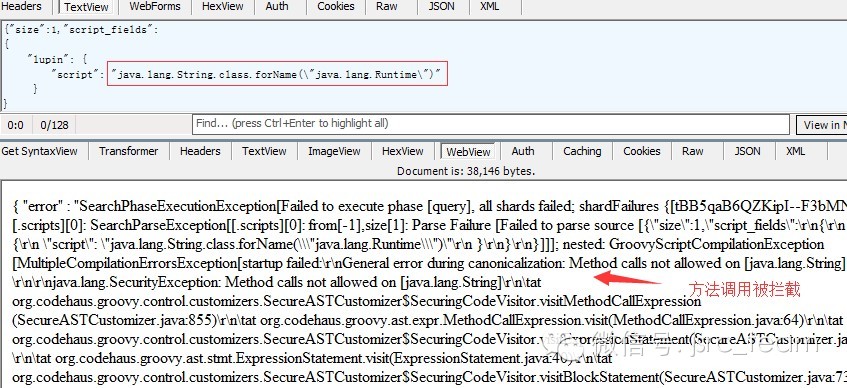The image size is (847, 388).
Task: Switch to response Caching tab
Action: (582, 151)
